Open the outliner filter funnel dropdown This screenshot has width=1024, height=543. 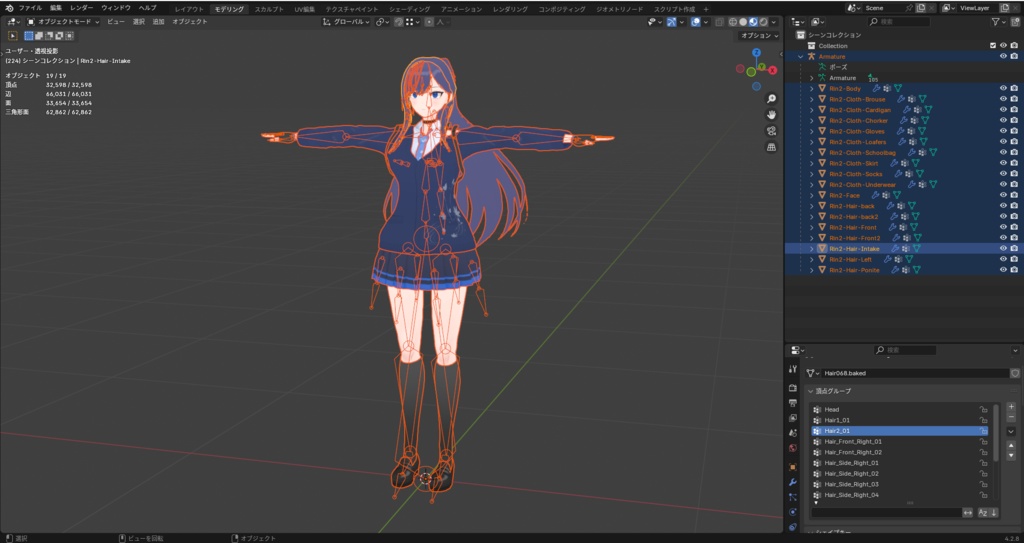point(999,22)
